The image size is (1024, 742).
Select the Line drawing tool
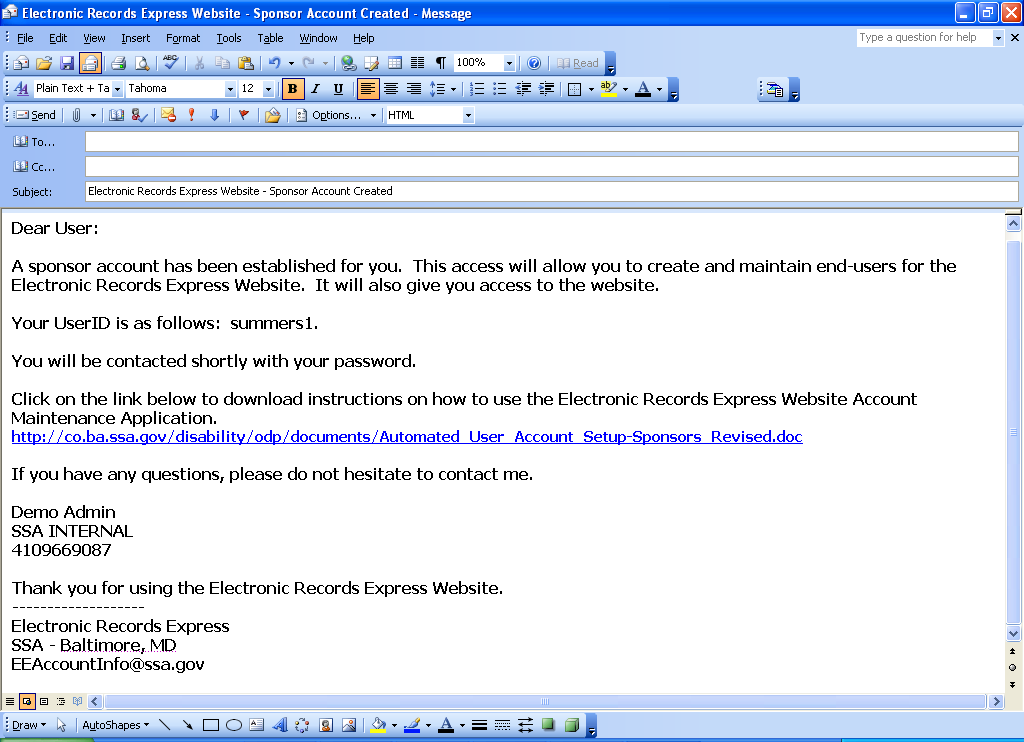point(165,725)
